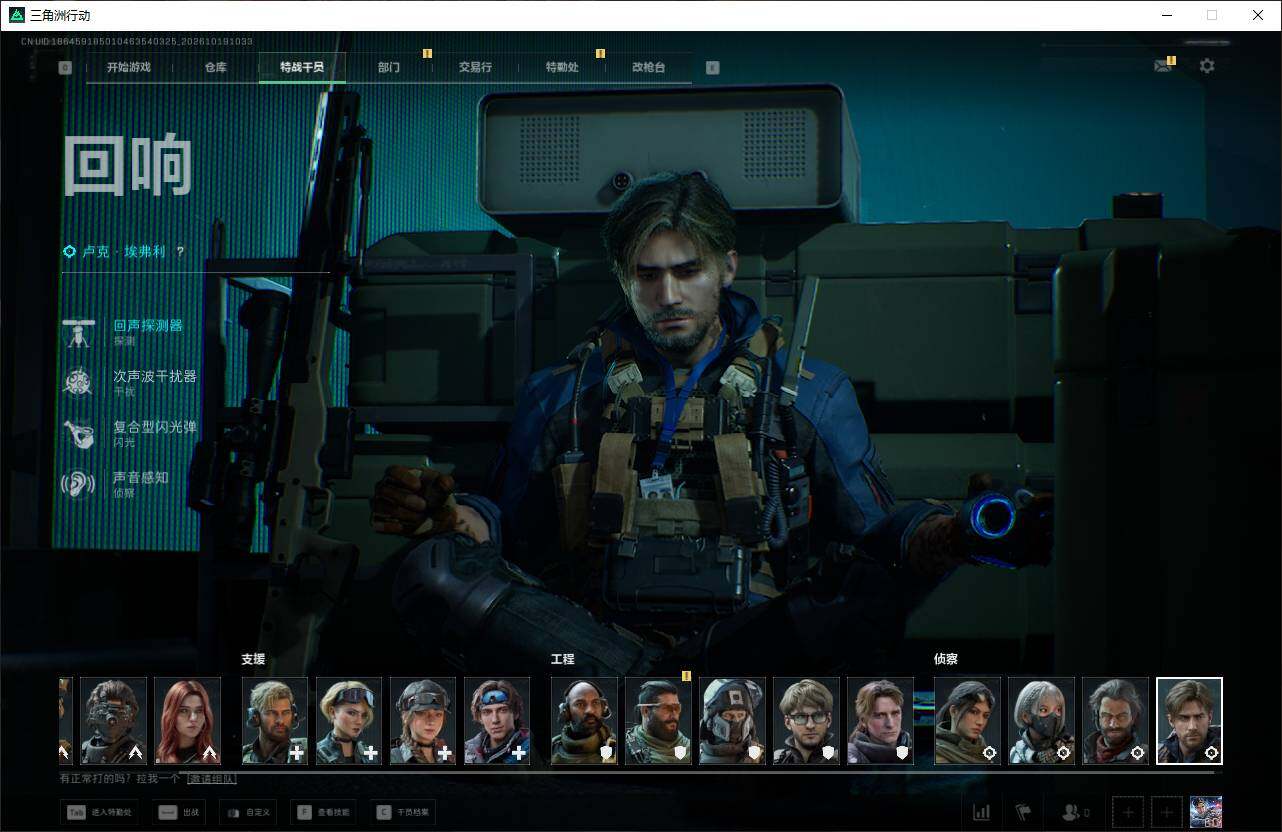This screenshot has width=1282, height=832.
Task: Open the 交易行 tab
Action: 475,67
